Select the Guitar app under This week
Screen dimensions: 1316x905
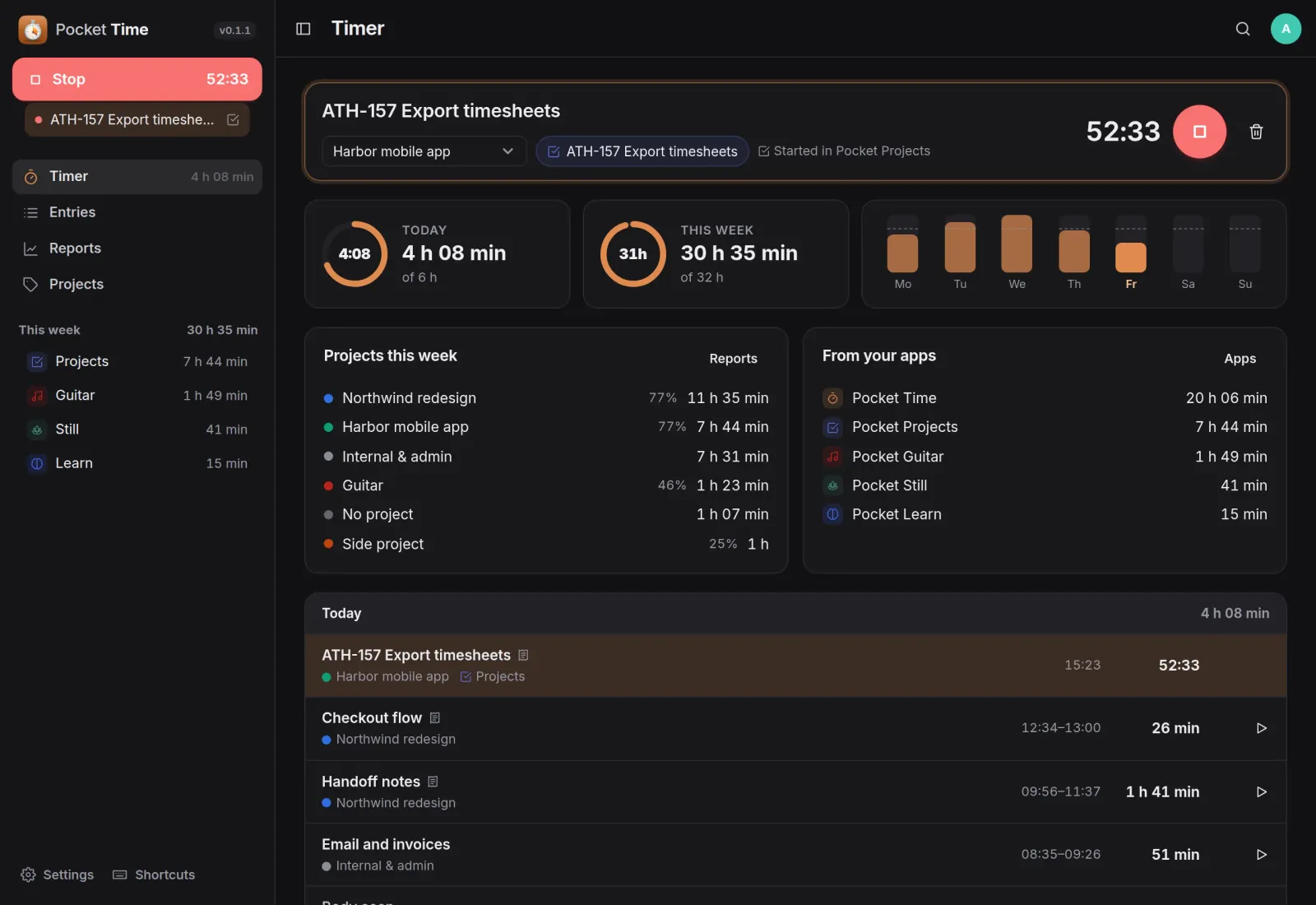[137, 396]
